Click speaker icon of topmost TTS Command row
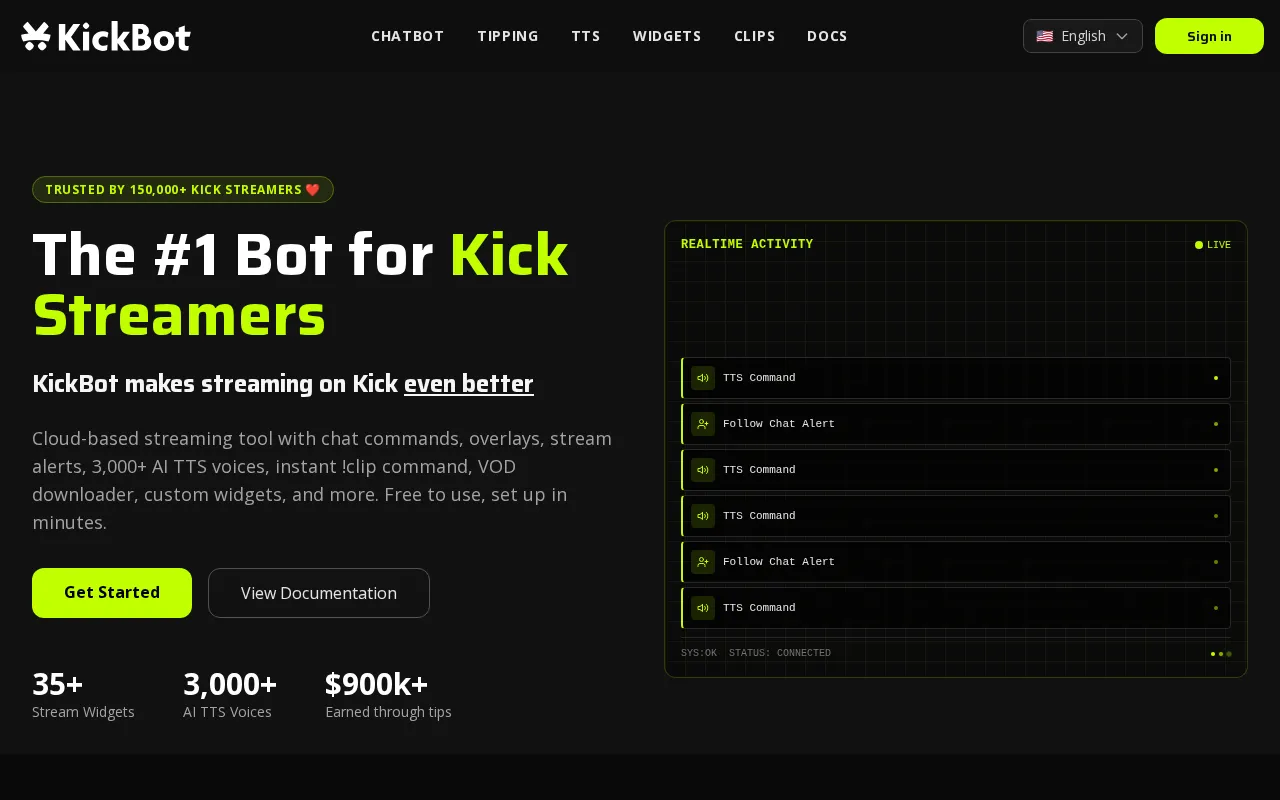1280x800 pixels. (x=703, y=378)
